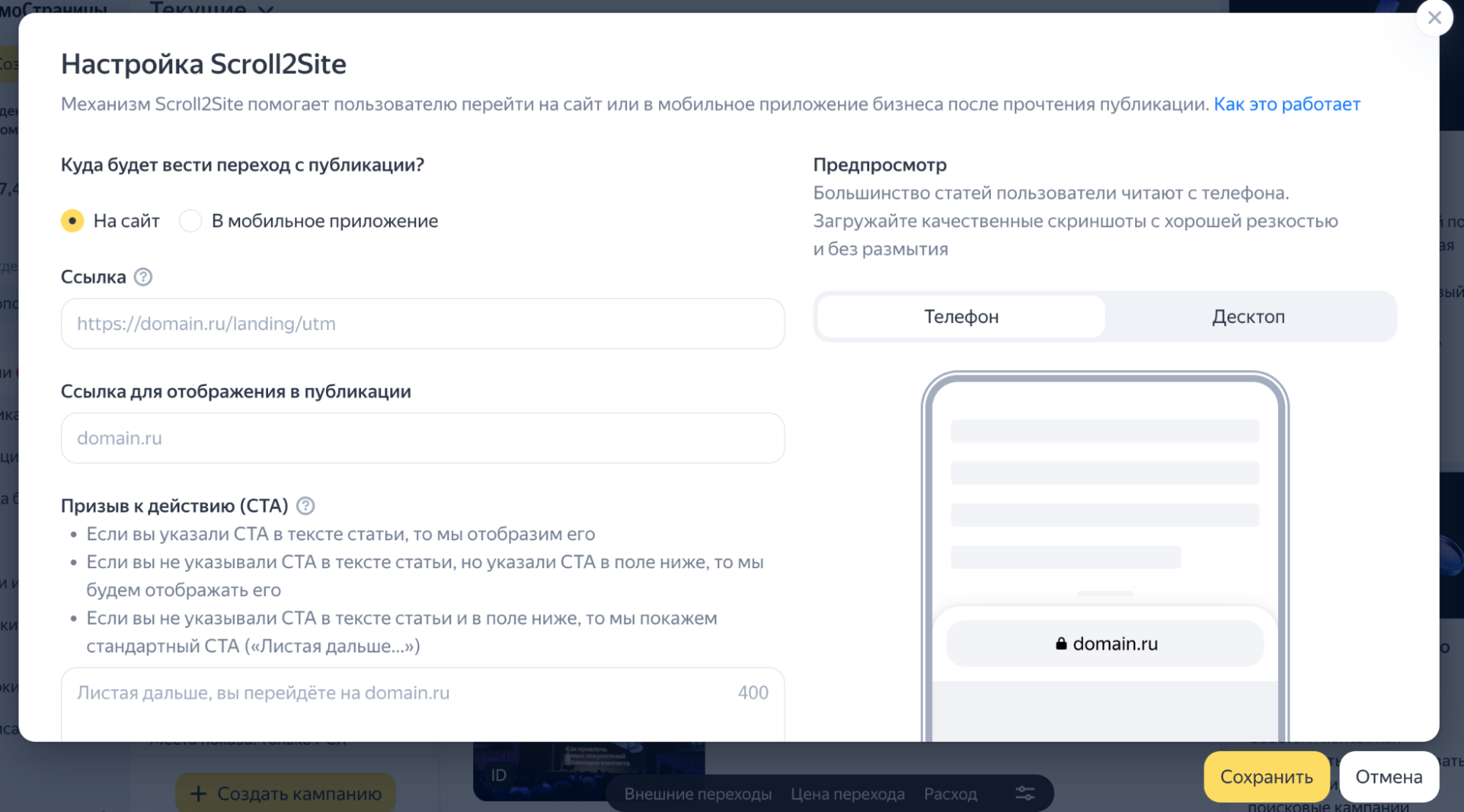The width and height of the screenshot is (1464, 812).
Task: Click the display link domain.ru field
Action: [423, 438]
